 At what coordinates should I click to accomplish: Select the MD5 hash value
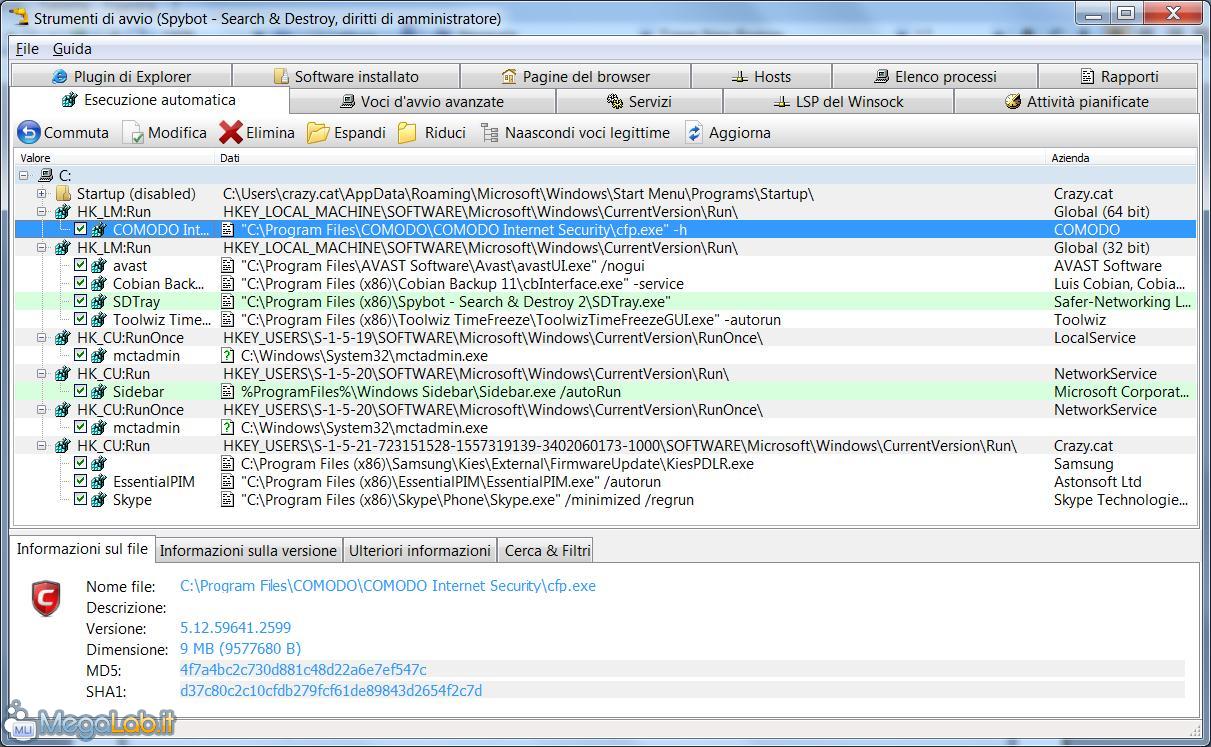303,670
